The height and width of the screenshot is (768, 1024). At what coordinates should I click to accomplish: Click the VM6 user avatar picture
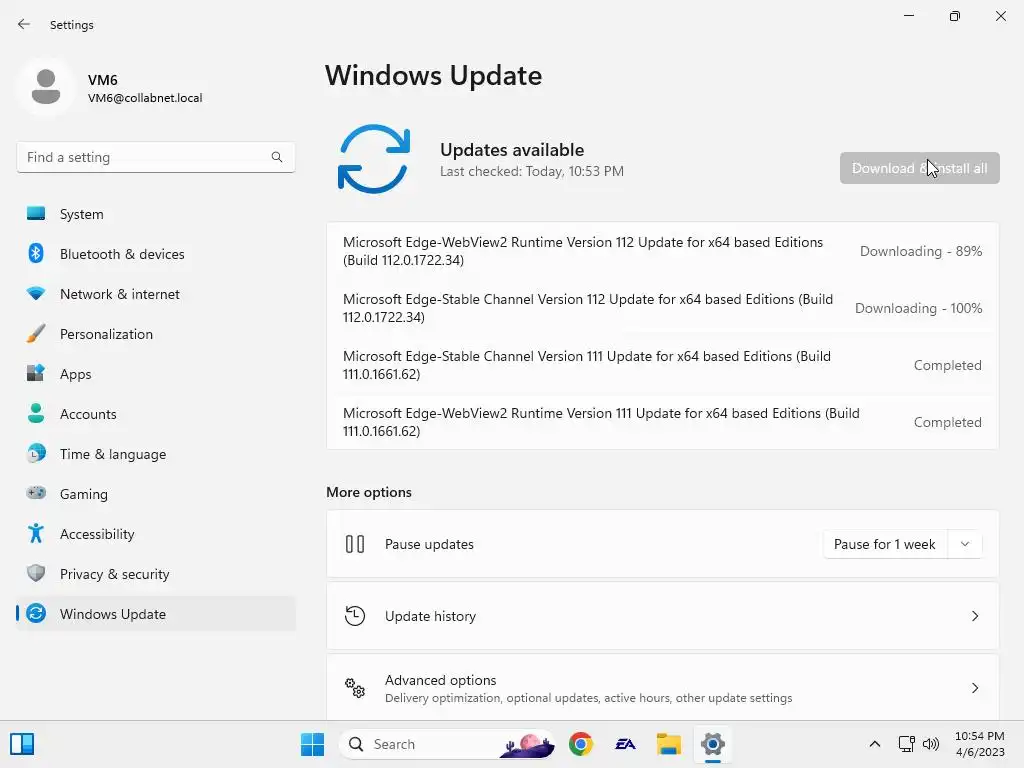pyautogui.click(x=46, y=87)
